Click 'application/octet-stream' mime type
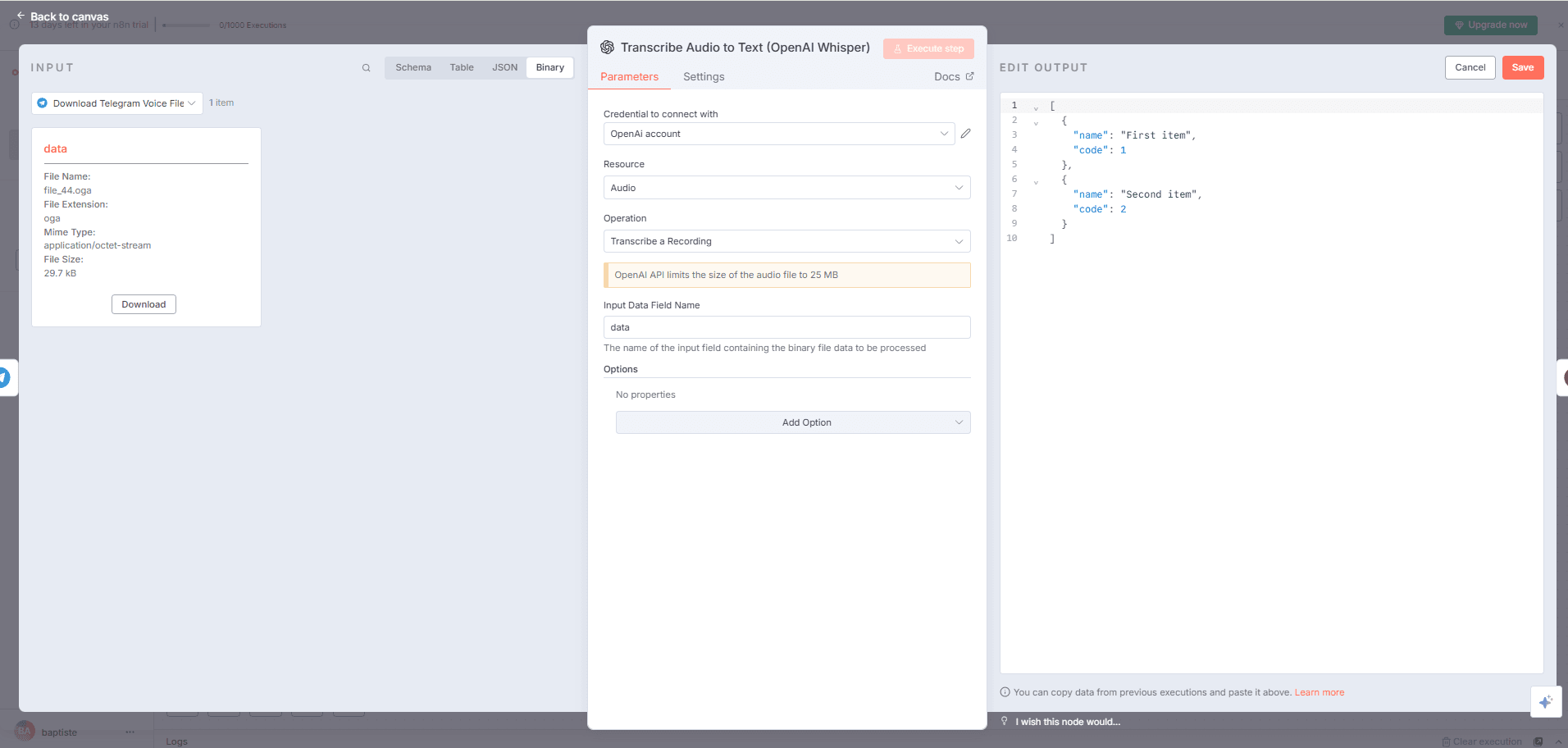Image resolution: width=1568 pixels, height=748 pixels. (98, 245)
